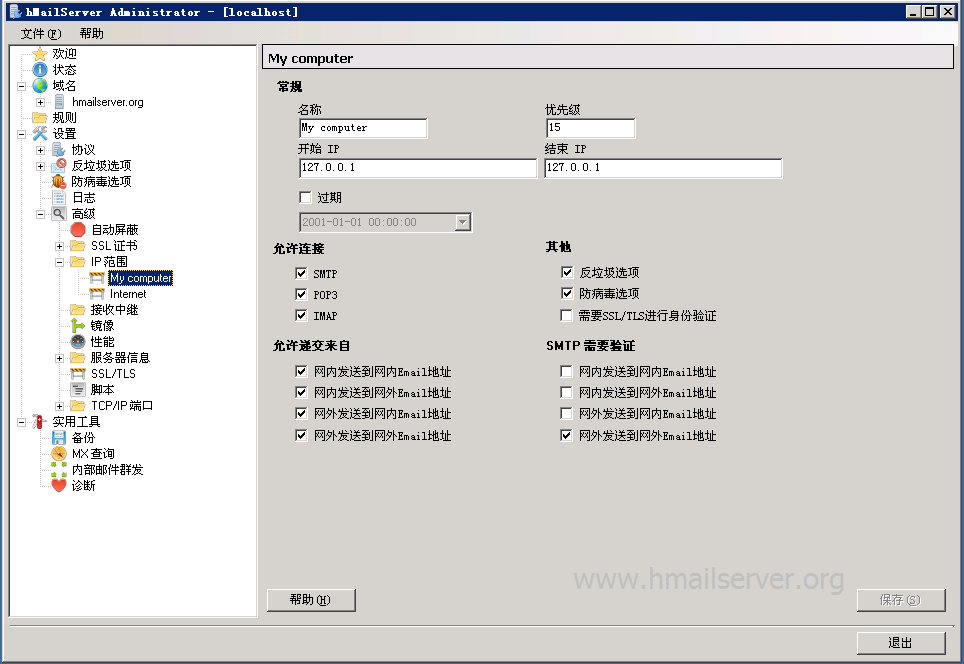Click the 退出 button
The height and width of the screenshot is (664, 964).
(900, 643)
